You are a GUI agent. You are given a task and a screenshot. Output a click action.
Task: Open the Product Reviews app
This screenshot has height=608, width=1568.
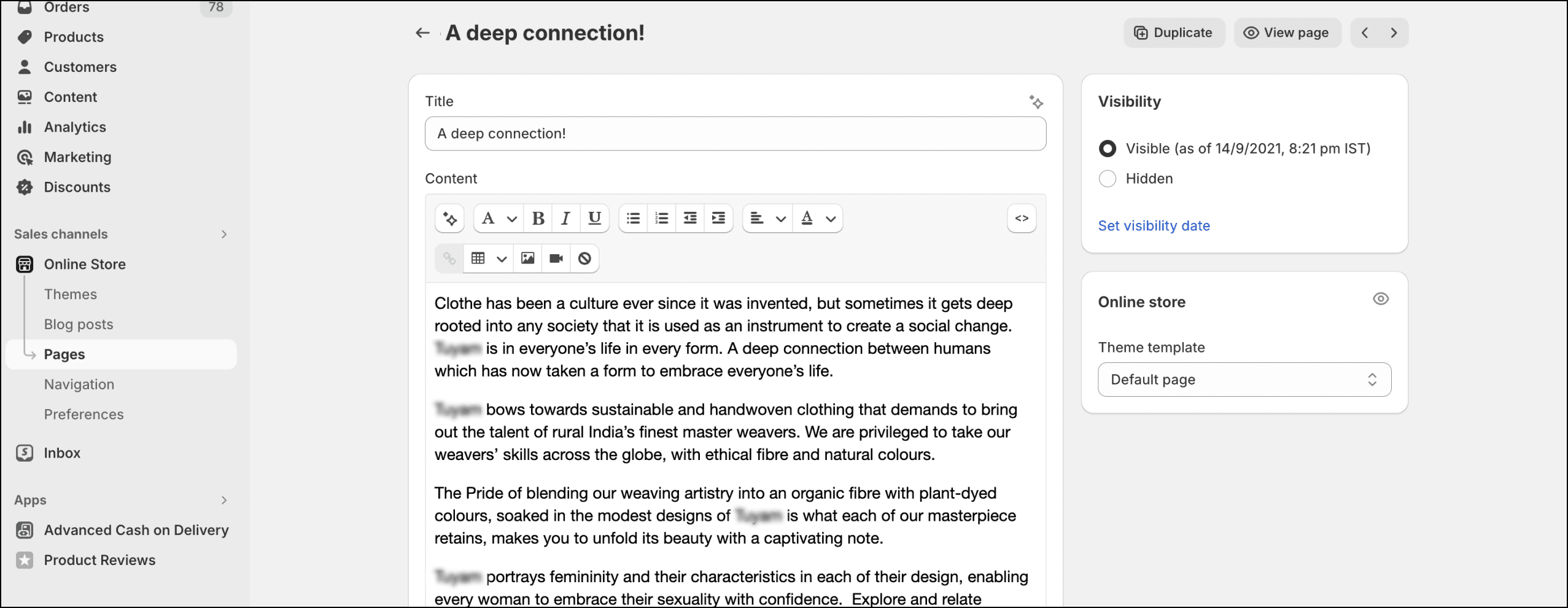click(x=99, y=560)
